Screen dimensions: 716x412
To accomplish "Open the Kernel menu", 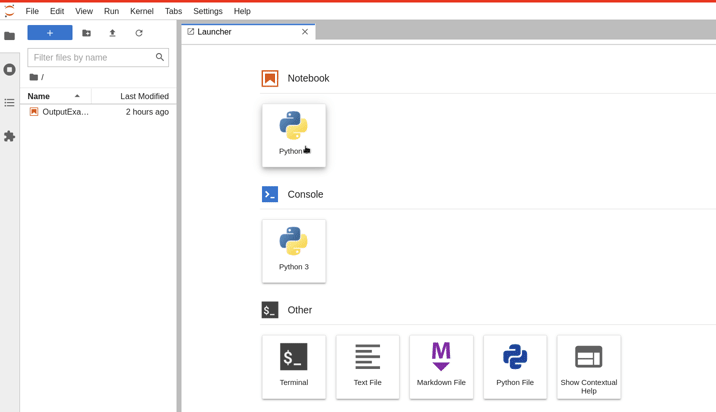I will (x=142, y=11).
